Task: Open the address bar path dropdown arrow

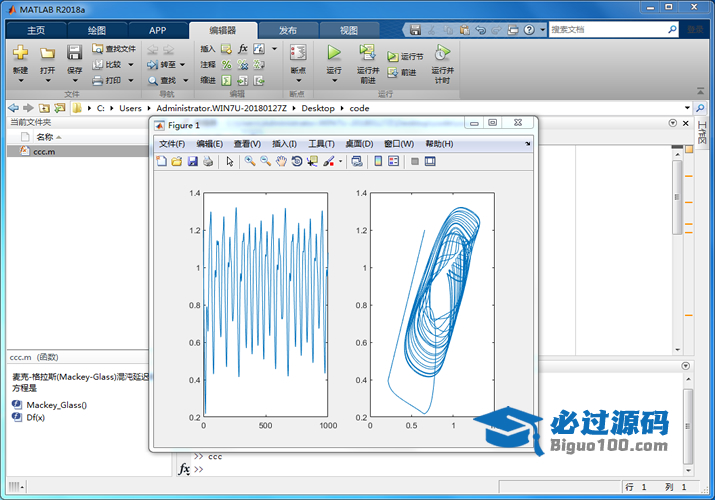Action: (x=687, y=108)
